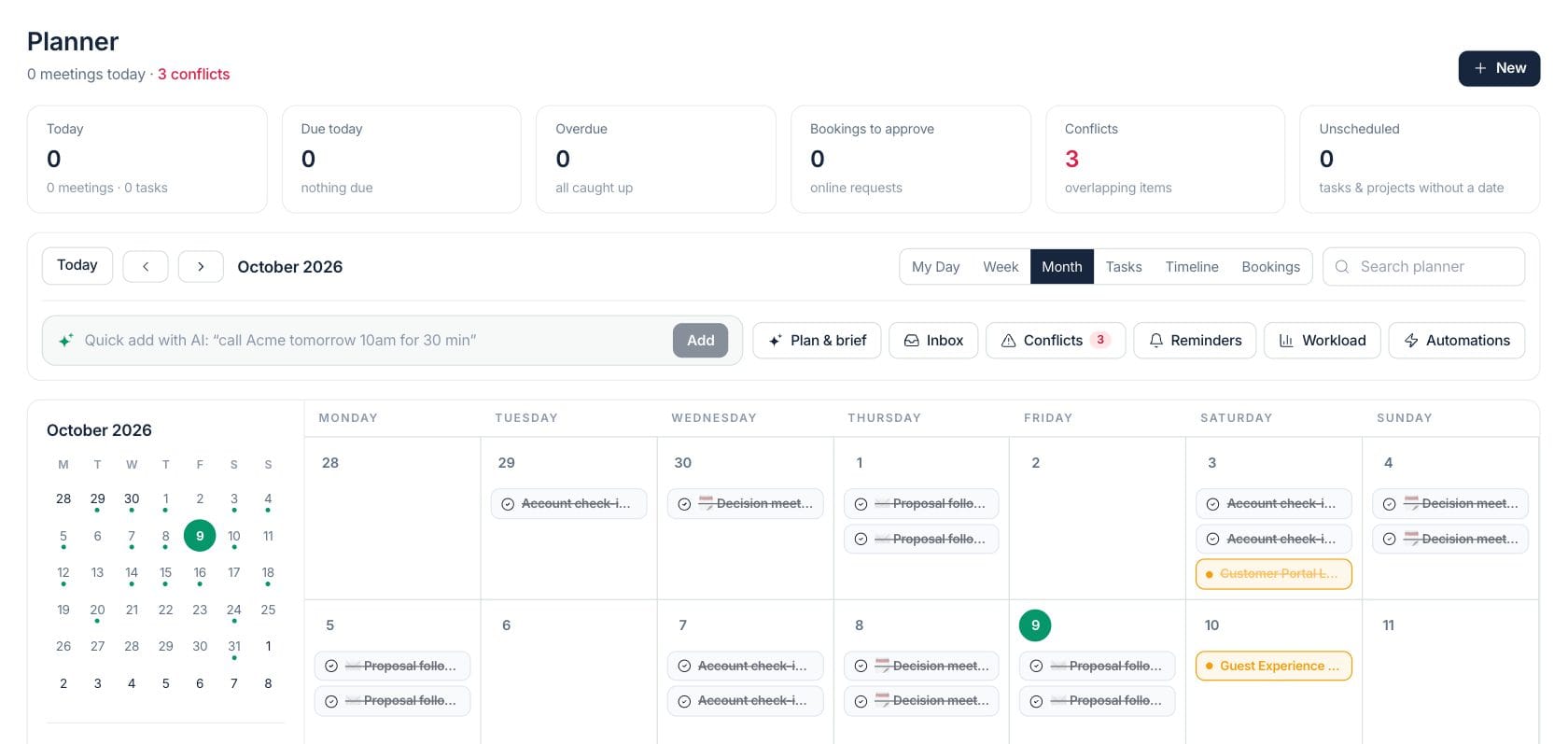Open the 3 conflicts link under Planner

pyautogui.click(x=193, y=74)
